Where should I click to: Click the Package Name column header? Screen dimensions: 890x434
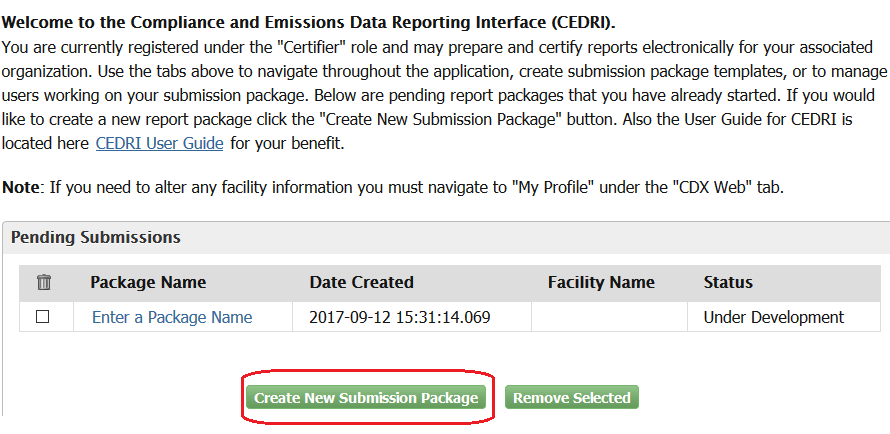click(x=148, y=282)
